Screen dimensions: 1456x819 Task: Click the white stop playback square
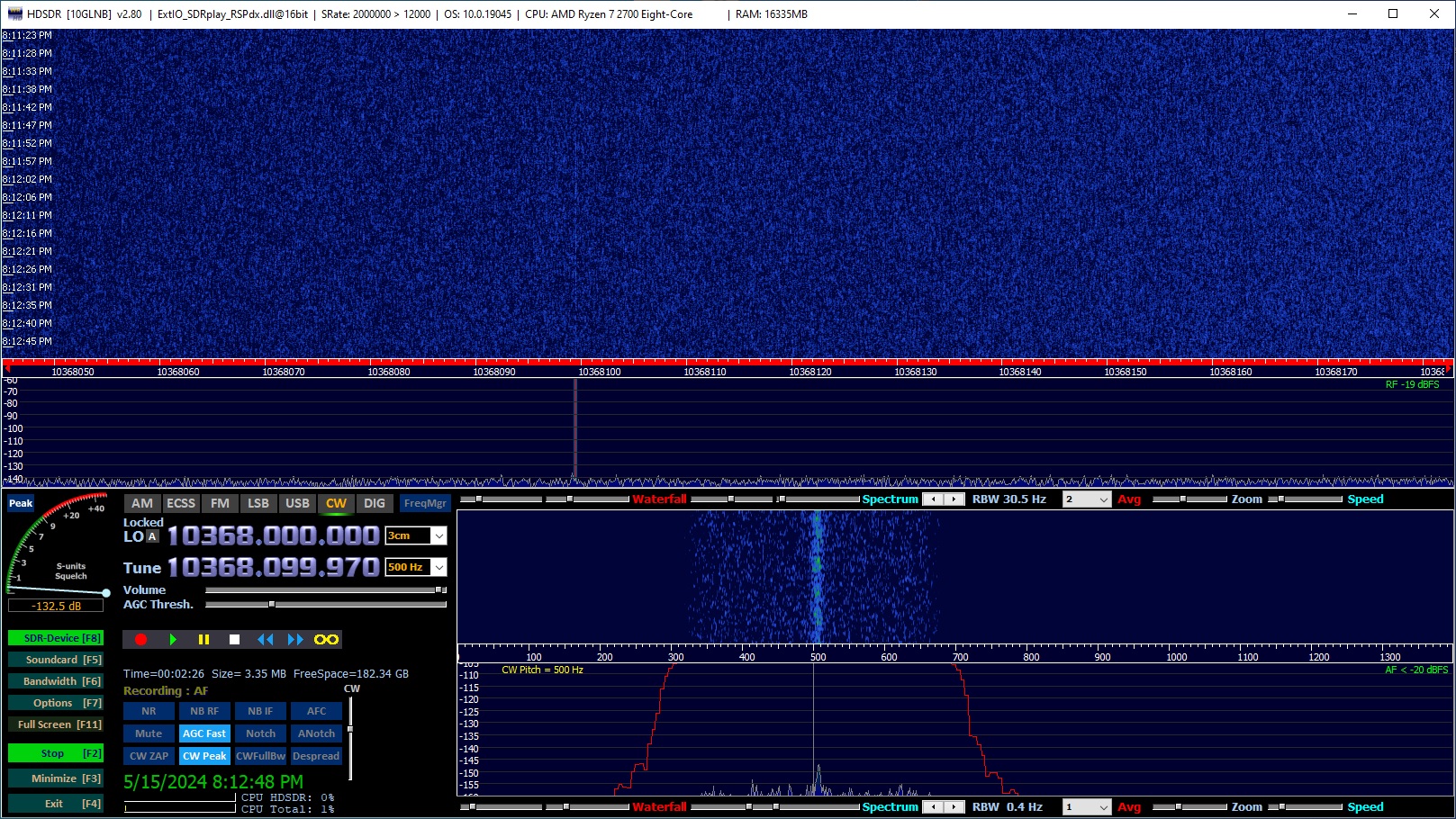pos(234,640)
